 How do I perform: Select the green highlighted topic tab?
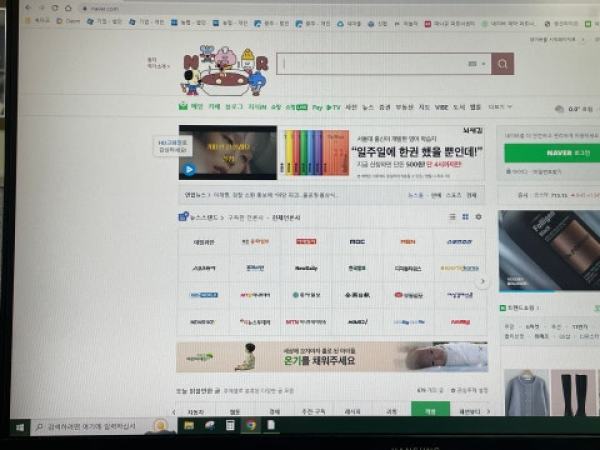point(430,410)
